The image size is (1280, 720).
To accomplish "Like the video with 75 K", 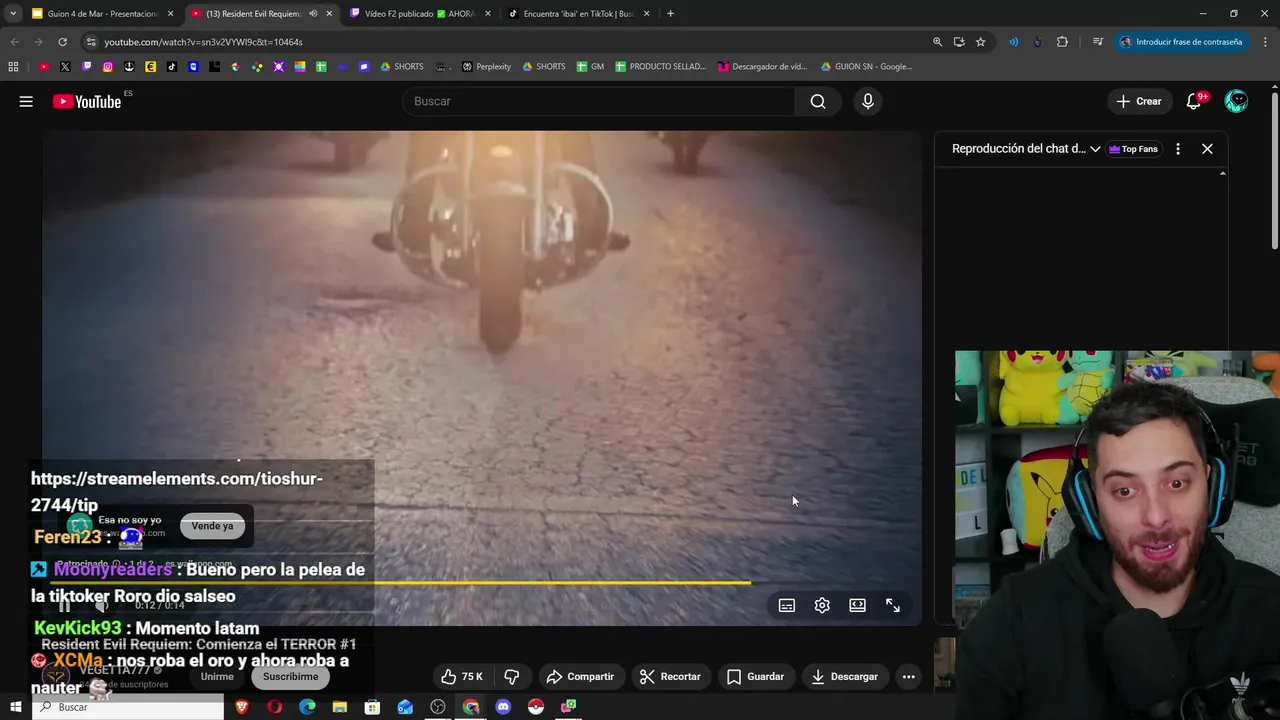I will point(462,677).
